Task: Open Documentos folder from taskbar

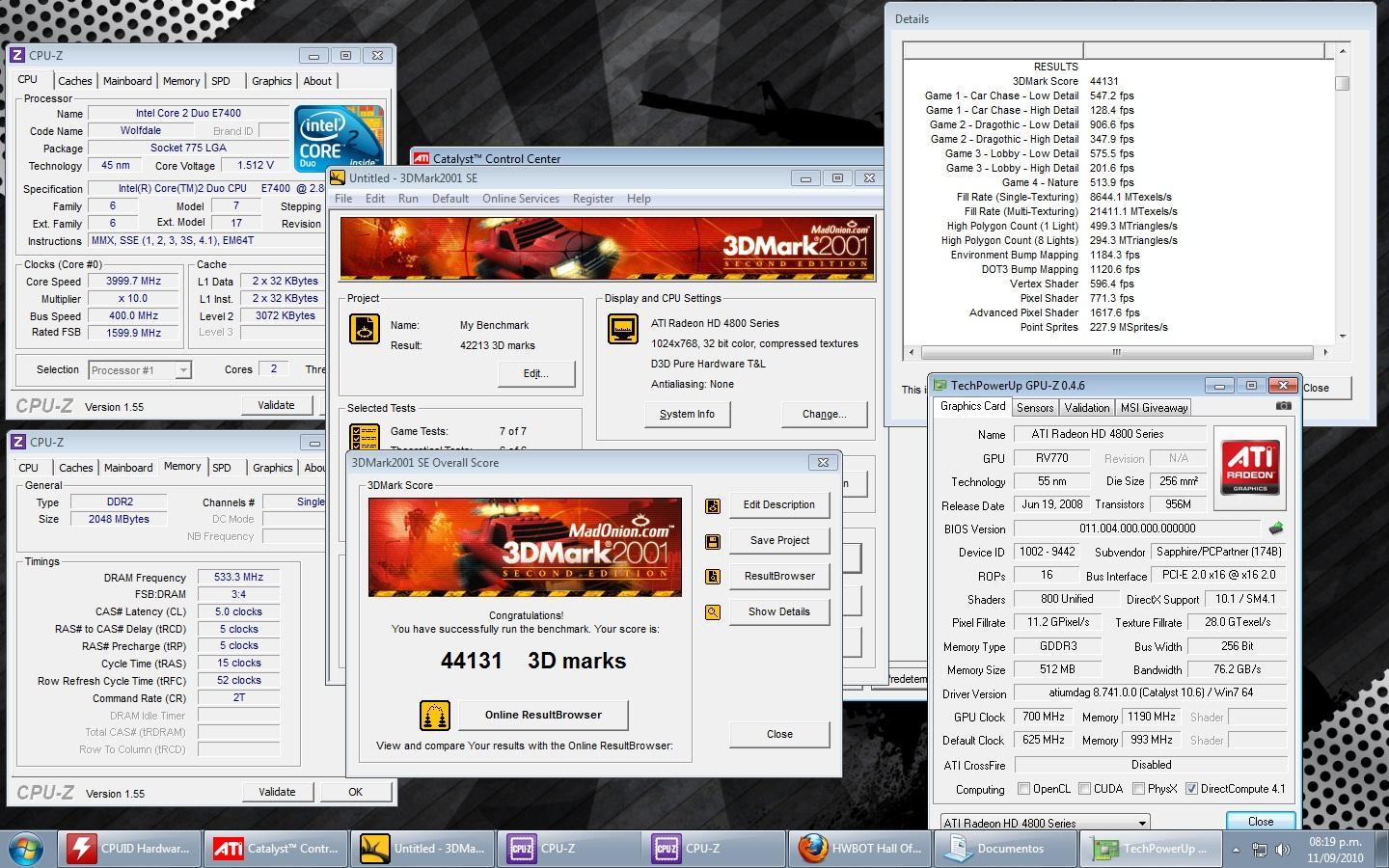Action: tap(1006, 849)
